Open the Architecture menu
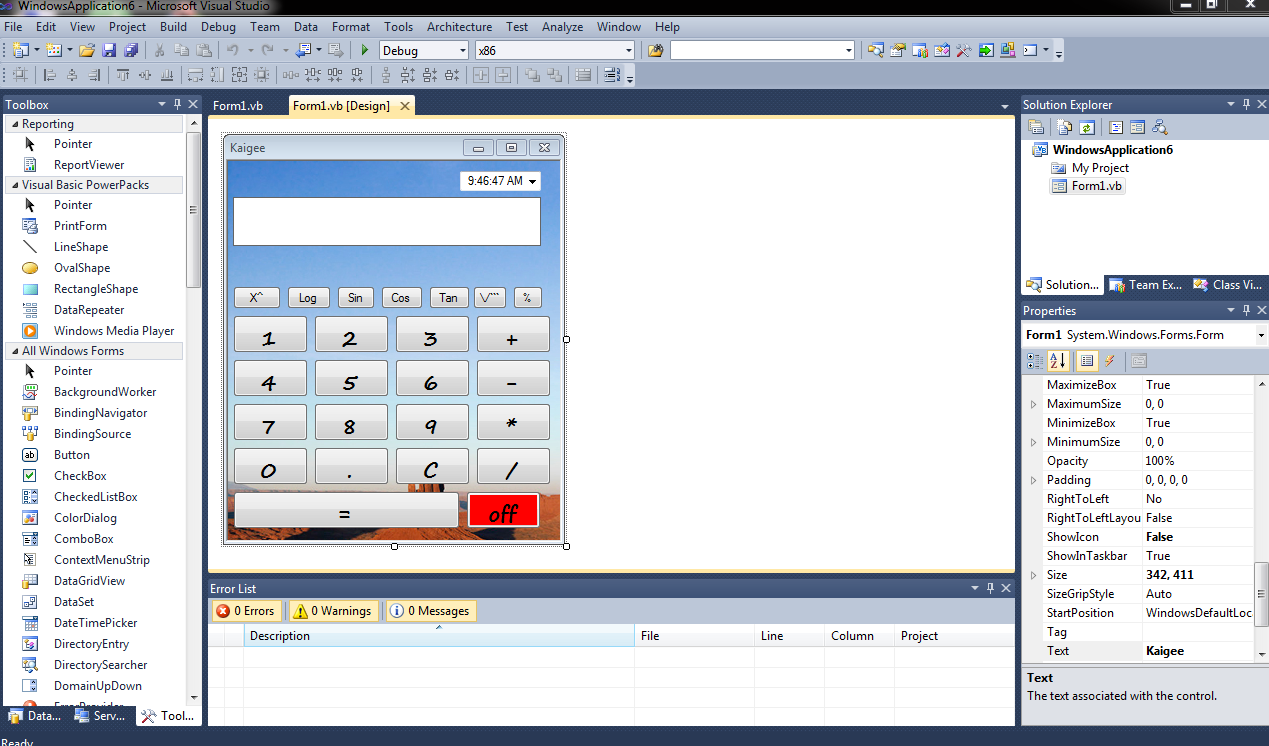This screenshot has height=746, width=1269. pyautogui.click(x=458, y=27)
